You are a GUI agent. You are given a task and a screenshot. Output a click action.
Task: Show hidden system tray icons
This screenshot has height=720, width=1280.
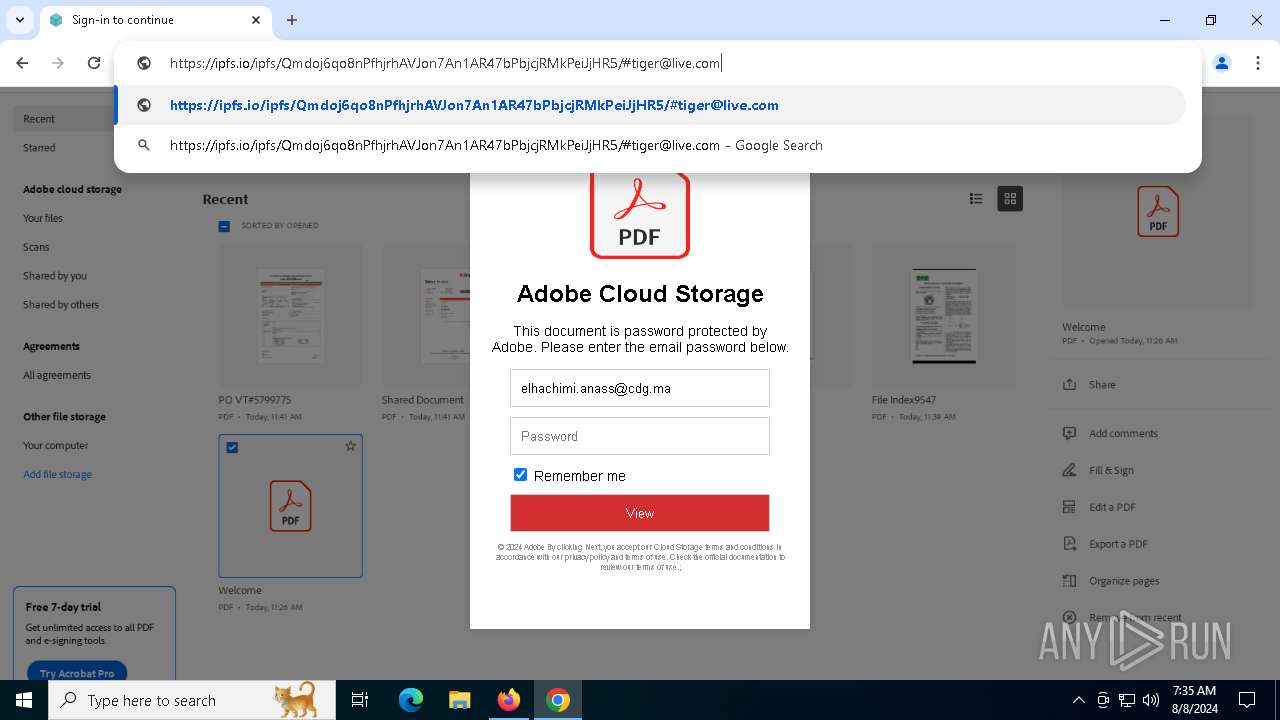1078,700
